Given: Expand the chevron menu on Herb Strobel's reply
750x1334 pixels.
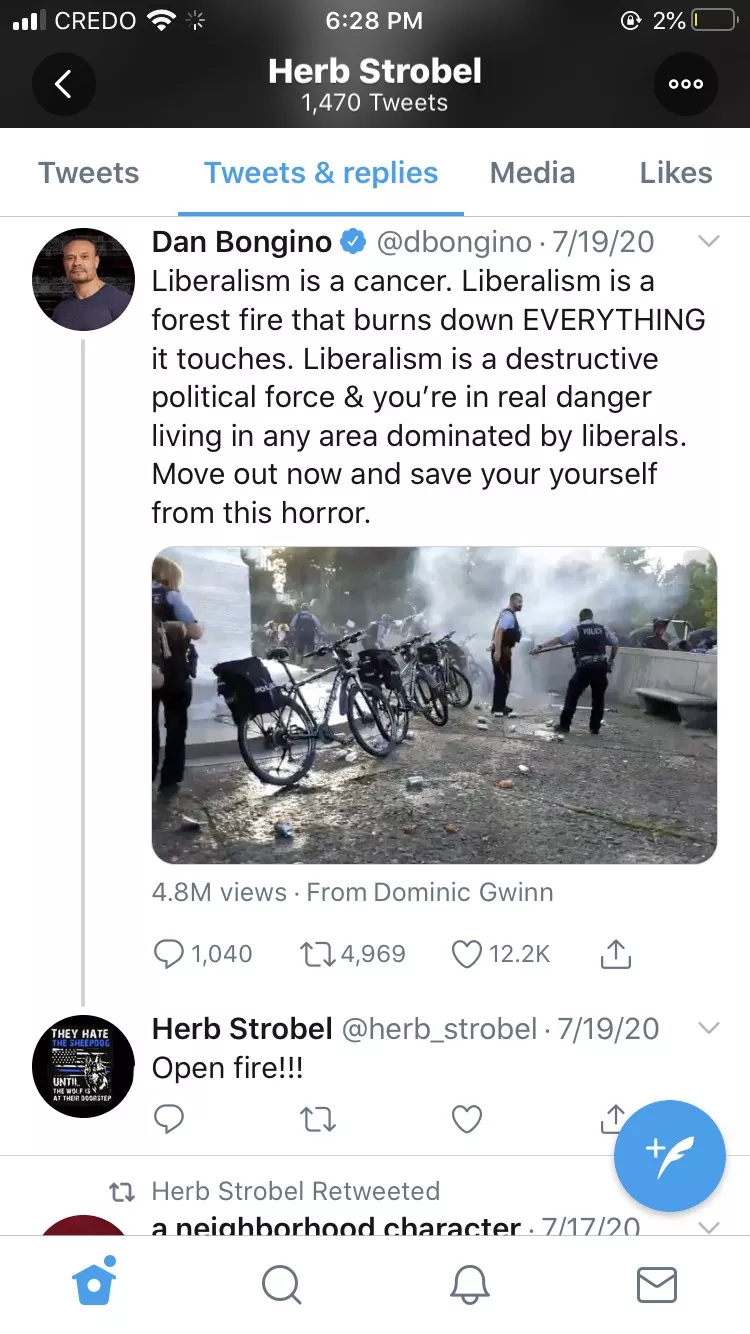Looking at the screenshot, I should tap(708, 1028).
